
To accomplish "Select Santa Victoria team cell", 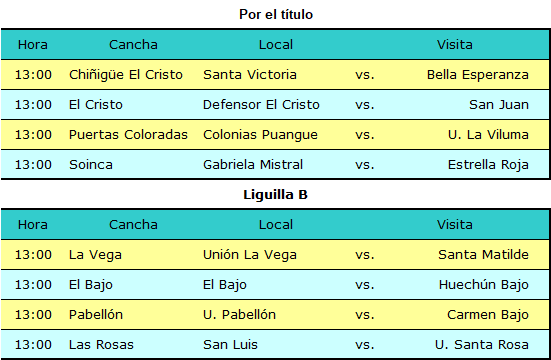I will (x=250, y=75).
